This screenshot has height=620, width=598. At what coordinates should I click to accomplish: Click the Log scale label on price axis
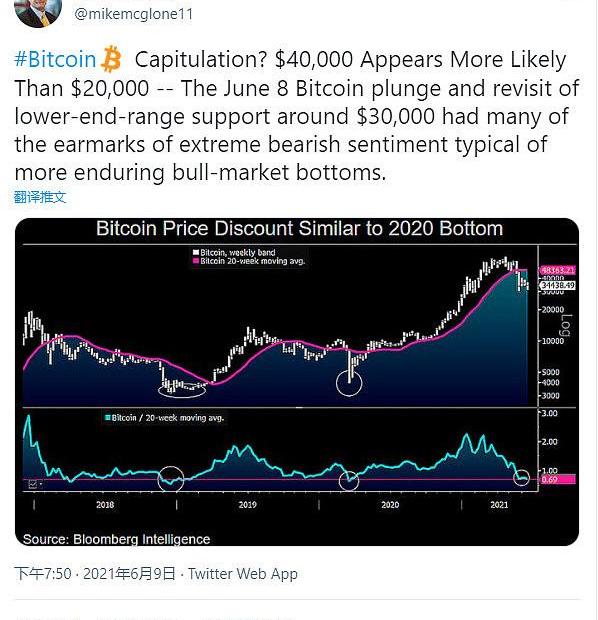point(566,325)
